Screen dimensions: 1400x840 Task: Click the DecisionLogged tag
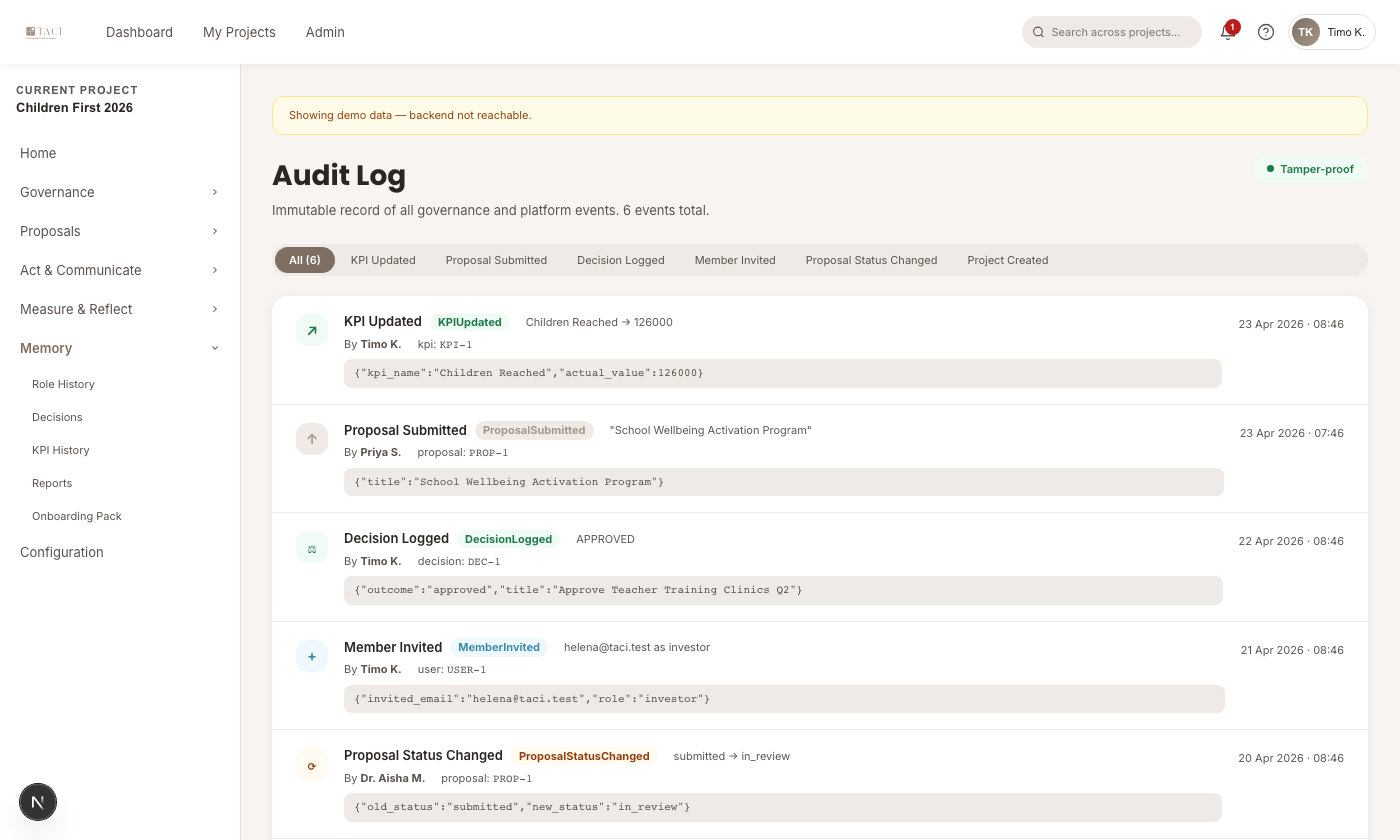(508, 539)
